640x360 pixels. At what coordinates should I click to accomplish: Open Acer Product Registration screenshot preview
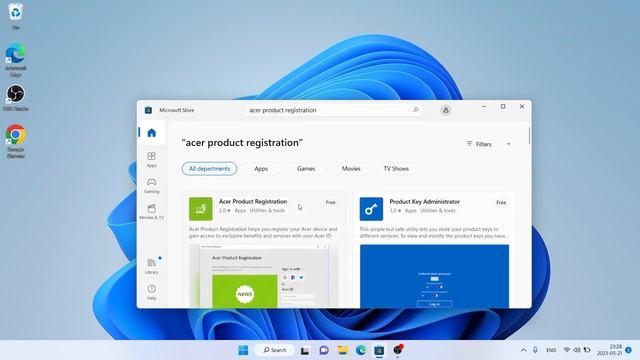tap(264, 276)
